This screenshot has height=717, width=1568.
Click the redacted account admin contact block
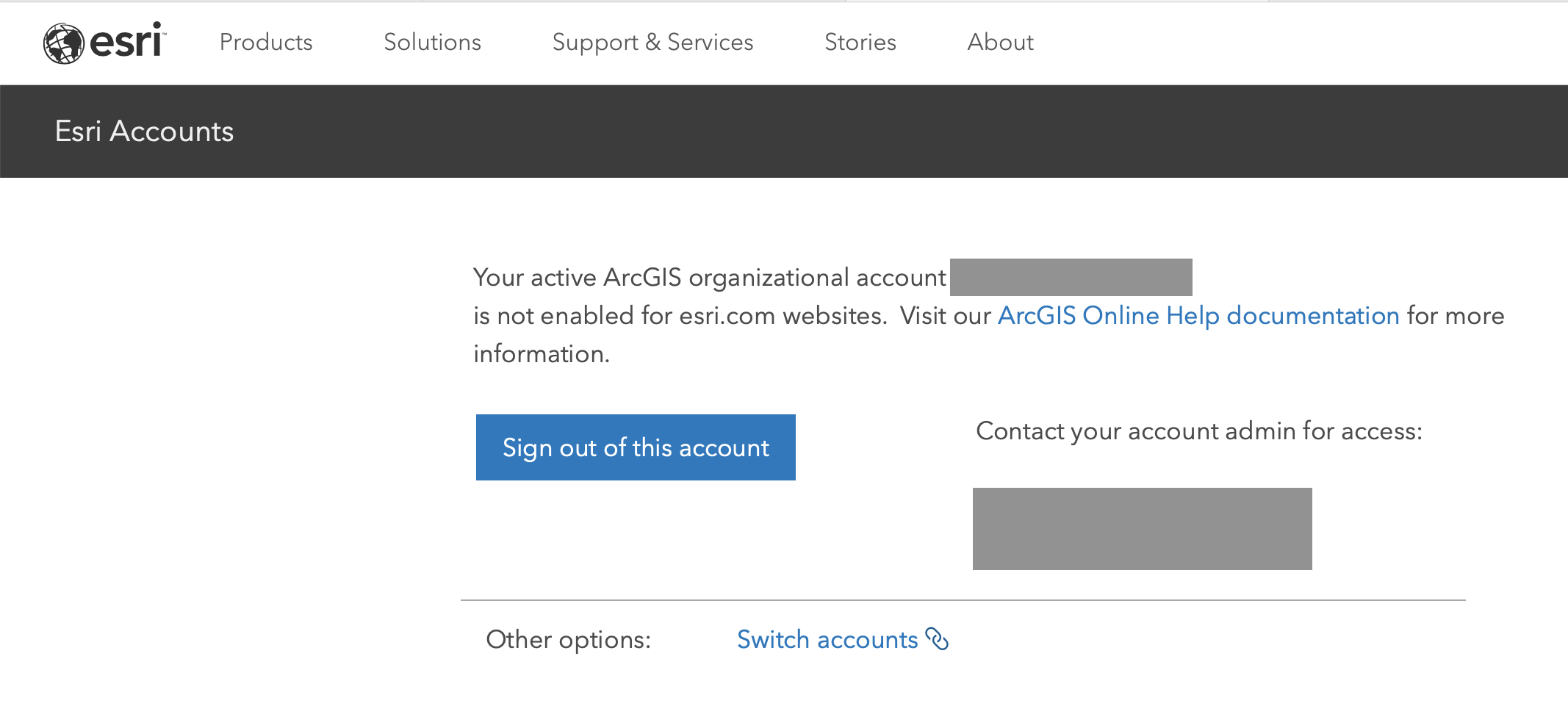point(1142,529)
